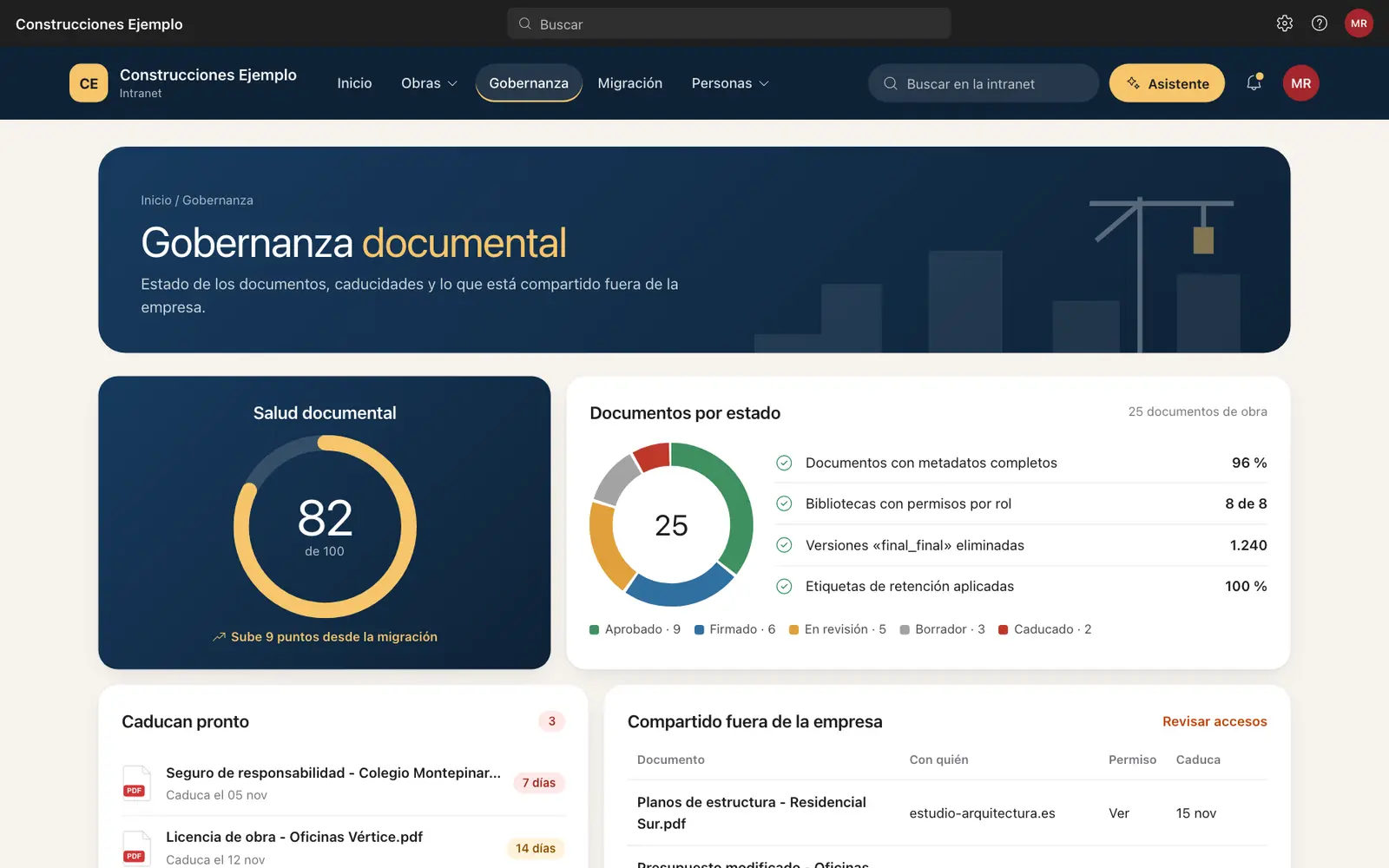
Task: Click the Firmado blue legend swatch
Action: click(x=699, y=630)
